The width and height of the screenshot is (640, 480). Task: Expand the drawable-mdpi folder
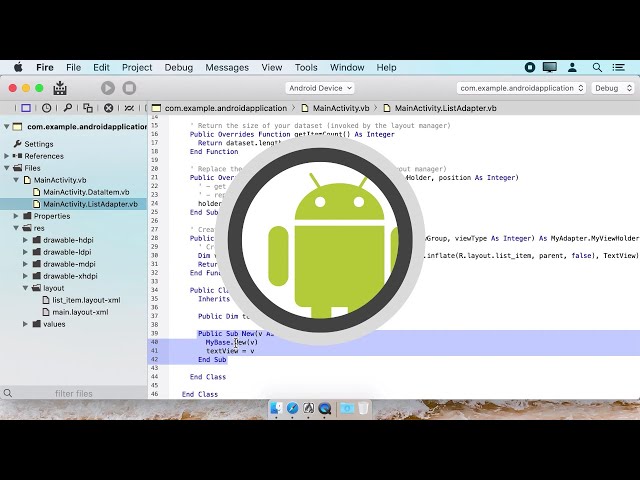pos(25,264)
